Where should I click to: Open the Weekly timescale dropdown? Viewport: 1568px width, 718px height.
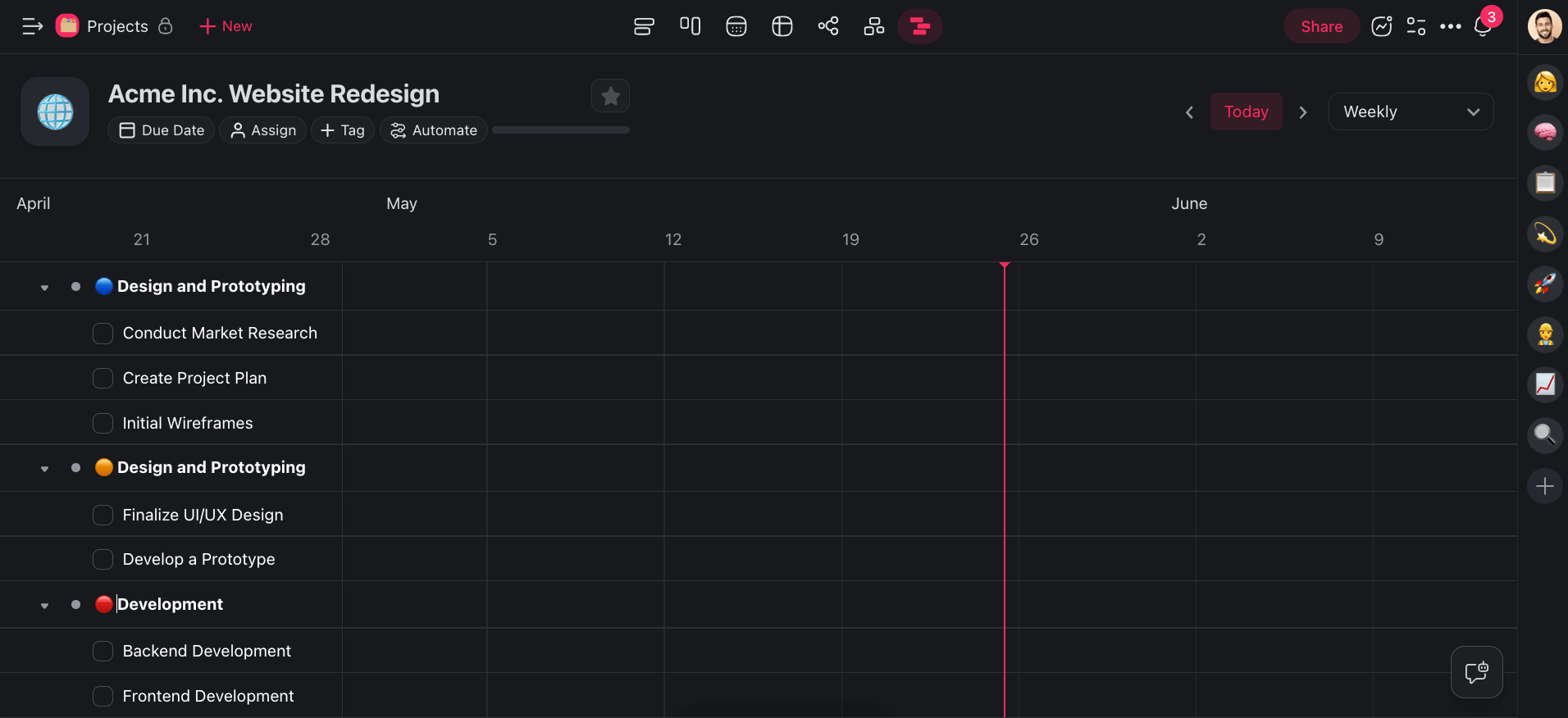[x=1411, y=111]
